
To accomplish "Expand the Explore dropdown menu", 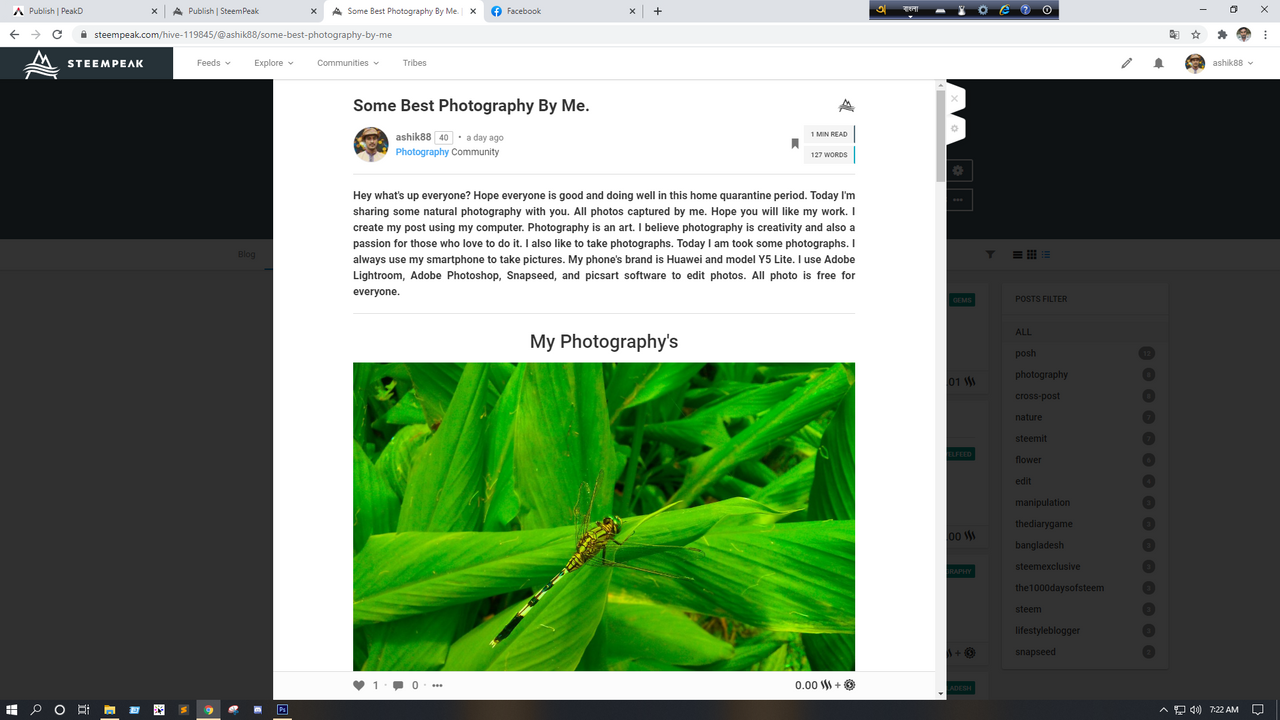I will pyautogui.click(x=273, y=63).
